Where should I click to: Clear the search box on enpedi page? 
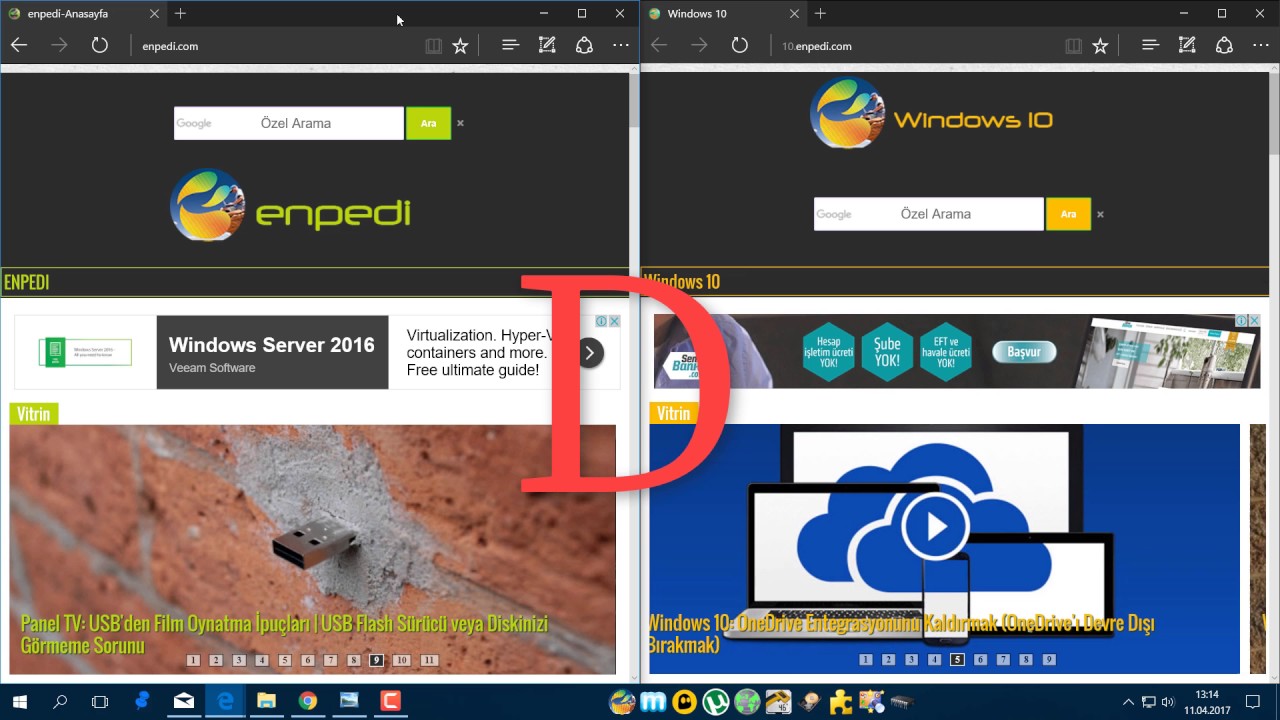460,123
